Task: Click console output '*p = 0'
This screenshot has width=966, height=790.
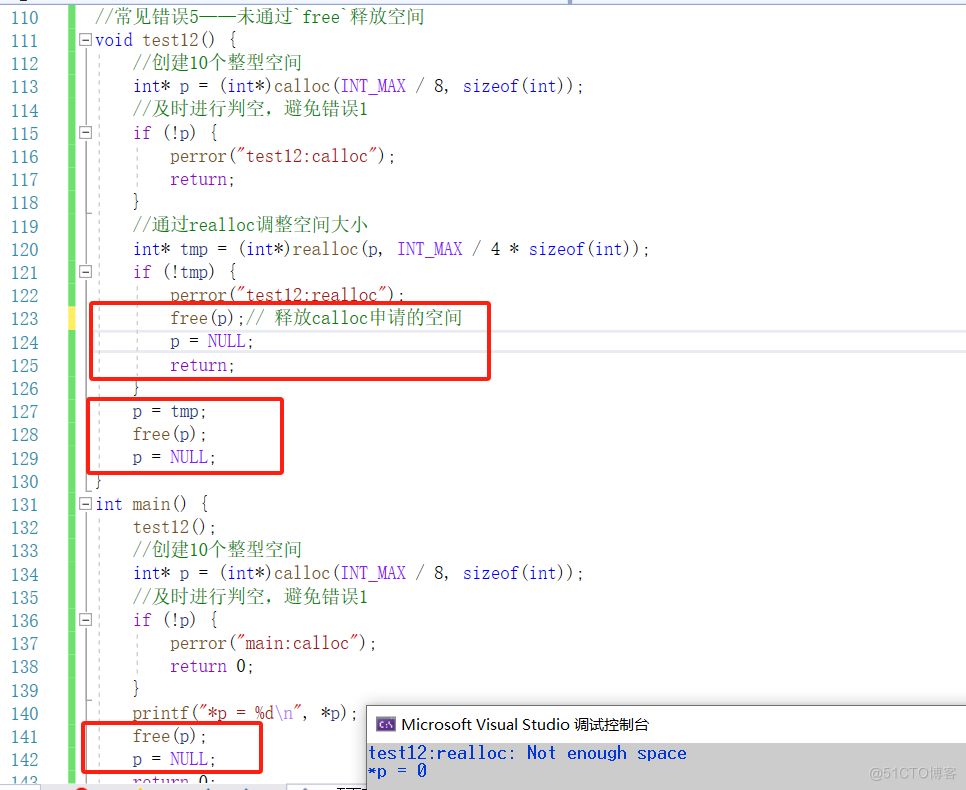Action: [x=397, y=771]
